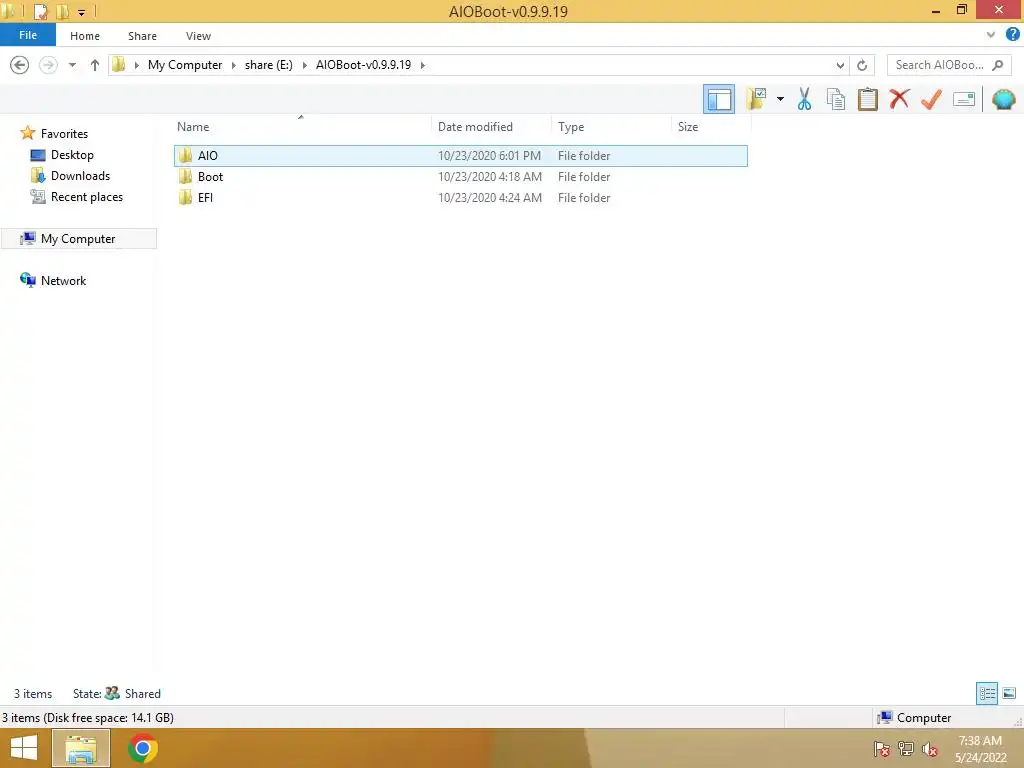
Task: Sort by the Name column header
Action: 193,127
